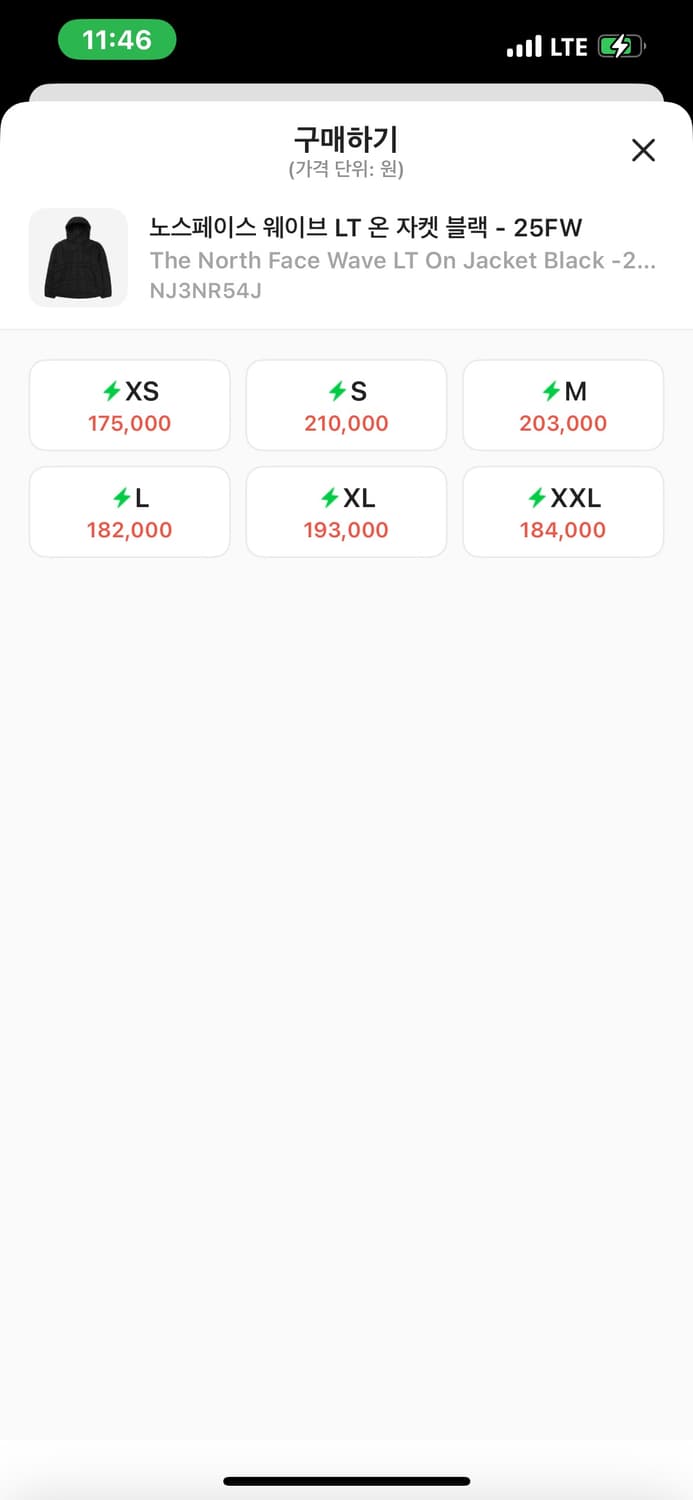
Task: Choose the 193,000 won price option
Action: 346,530
